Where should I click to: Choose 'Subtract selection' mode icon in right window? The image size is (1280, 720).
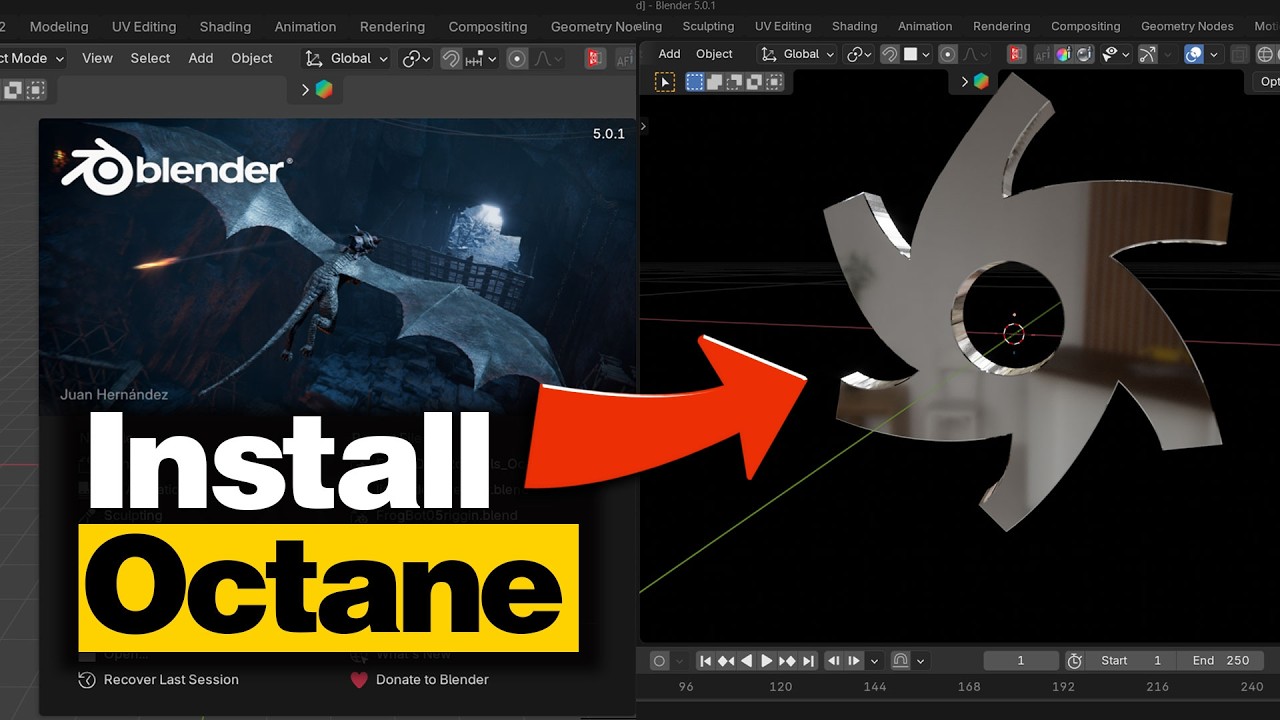[733, 82]
